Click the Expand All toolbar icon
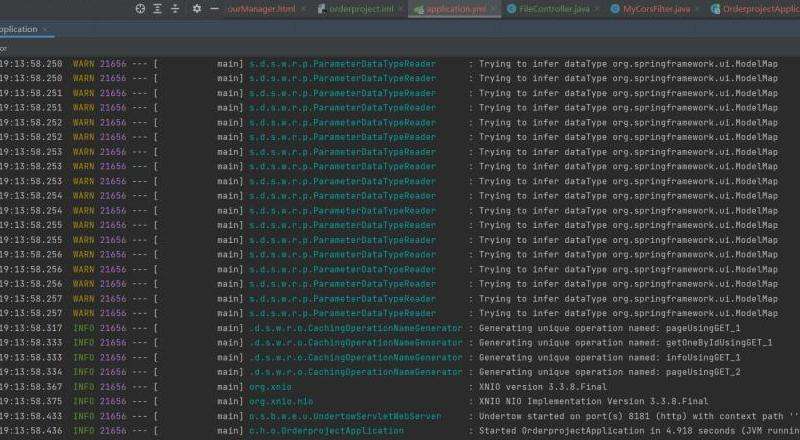 click(158, 9)
